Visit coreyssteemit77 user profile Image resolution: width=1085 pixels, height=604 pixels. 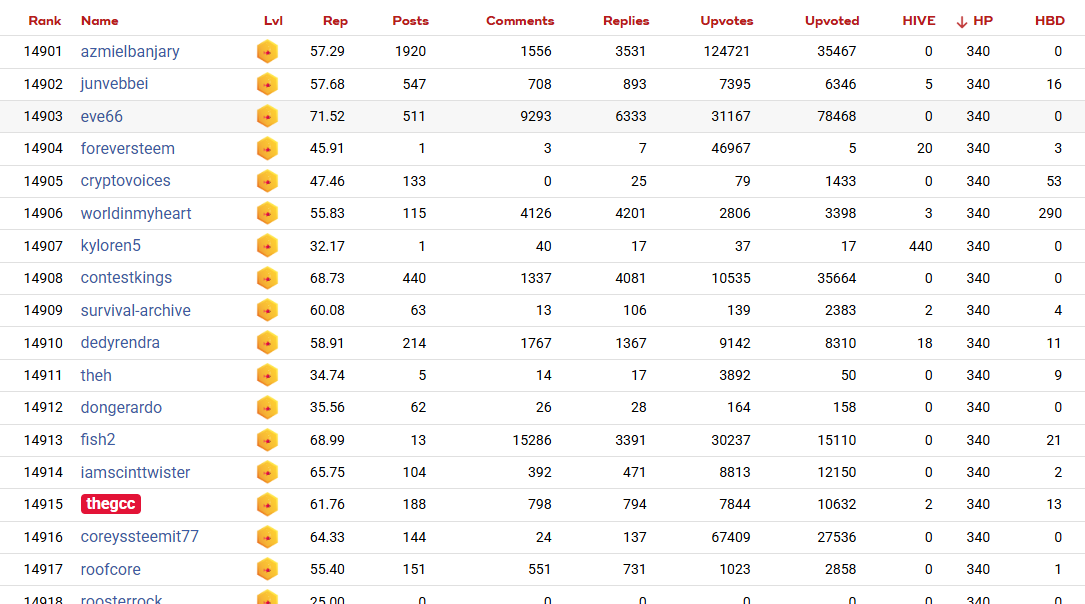coord(140,537)
